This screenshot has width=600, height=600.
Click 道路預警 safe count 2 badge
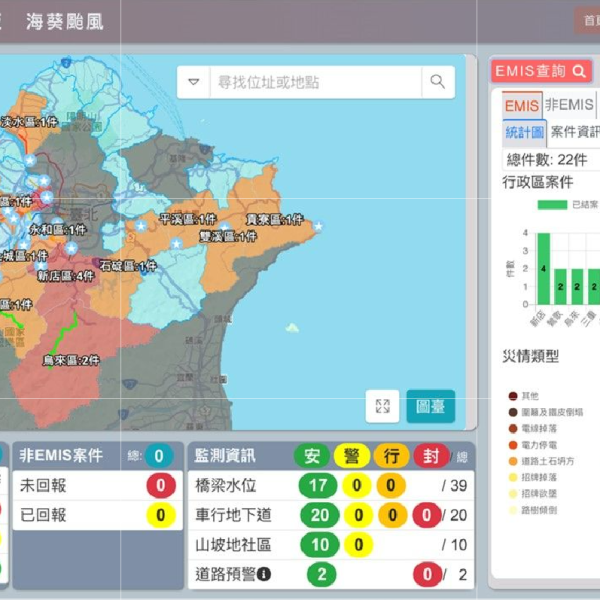tap(321, 574)
